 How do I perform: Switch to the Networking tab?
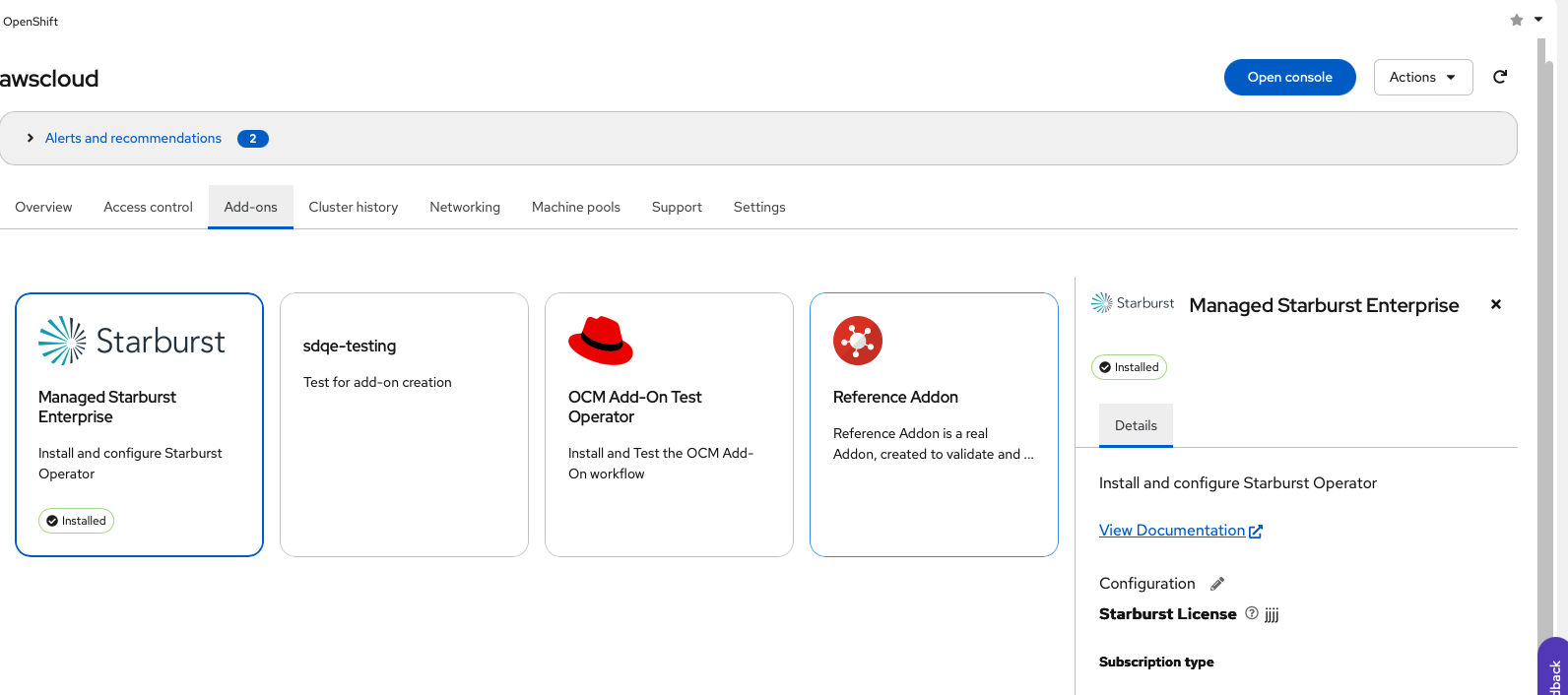[465, 207]
